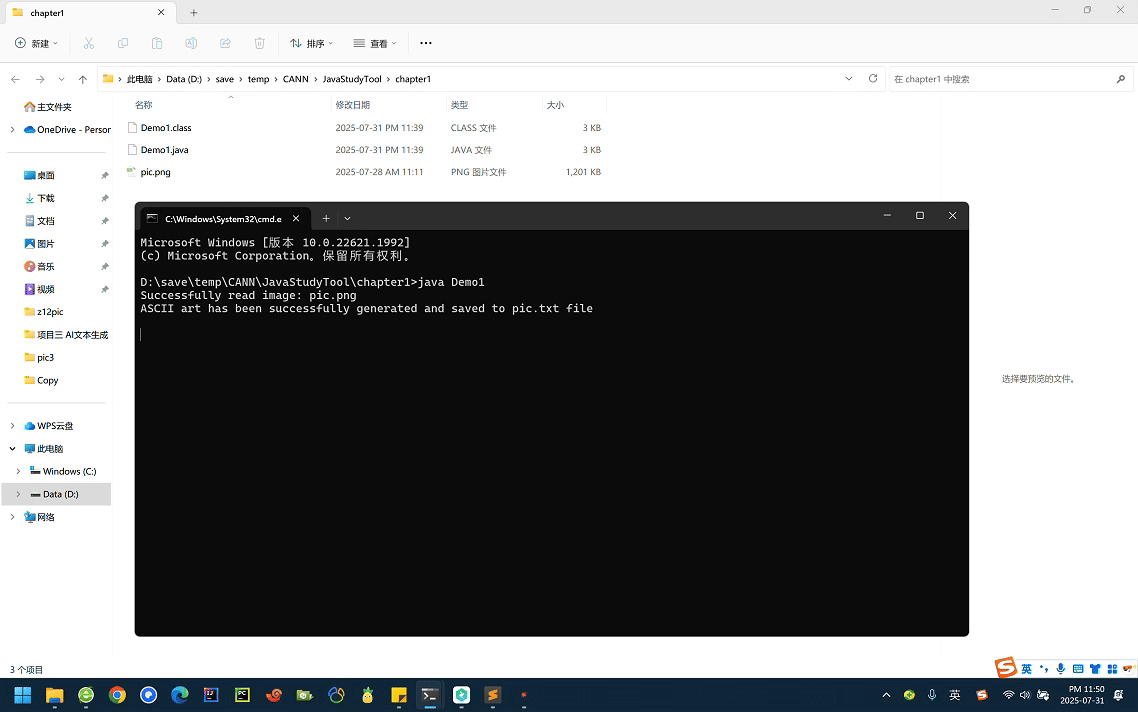The image size is (1138, 712).
Task: Select the chapter1 Explorer tab
Action: 89,13
